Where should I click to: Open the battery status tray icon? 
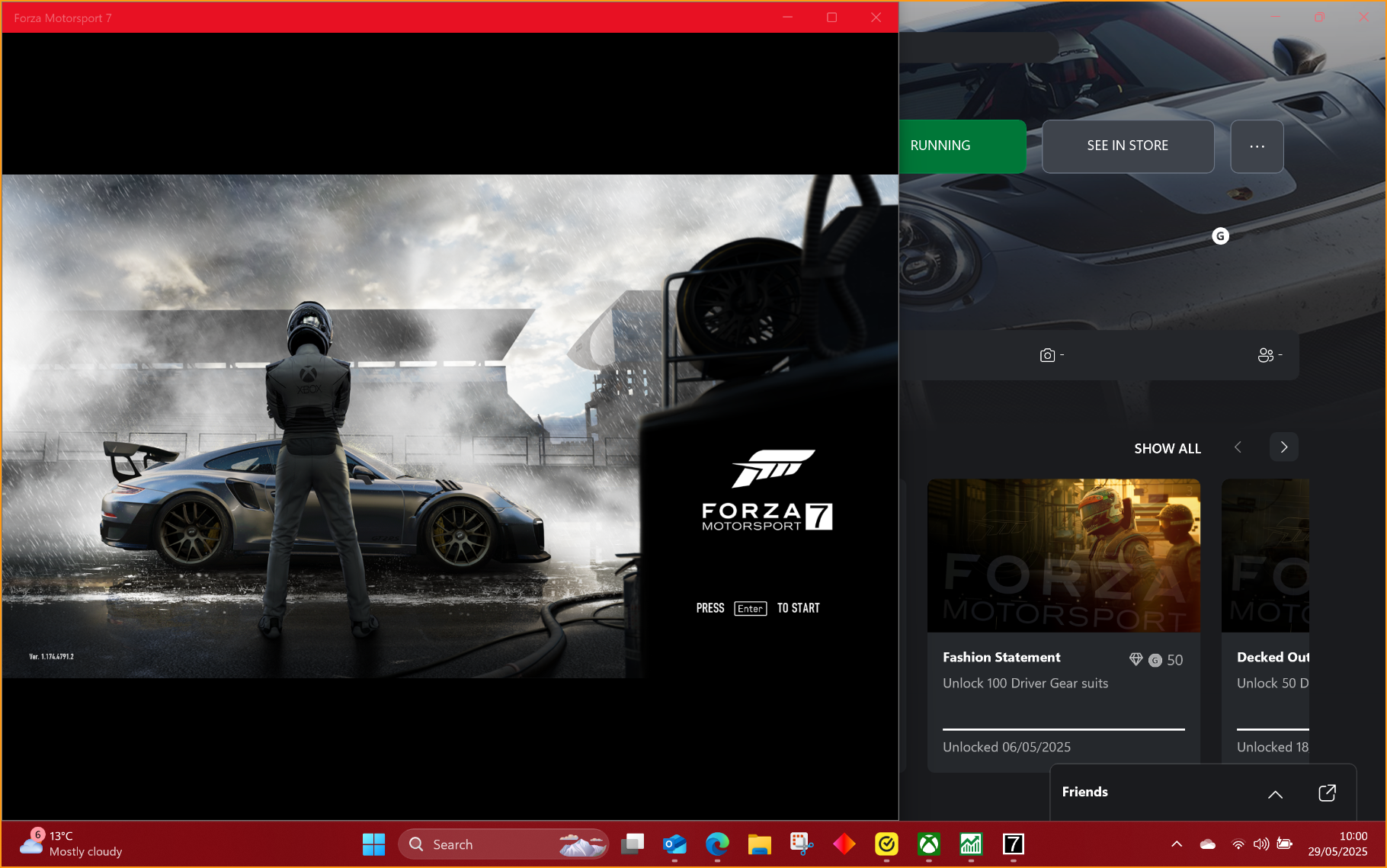click(x=1284, y=844)
